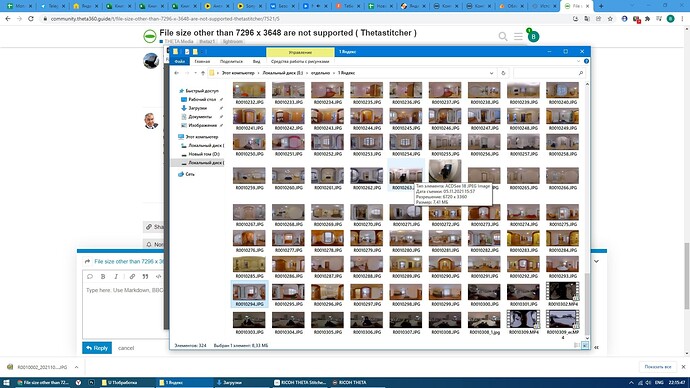Open the recent locations dropdown arrow

(195, 73)
